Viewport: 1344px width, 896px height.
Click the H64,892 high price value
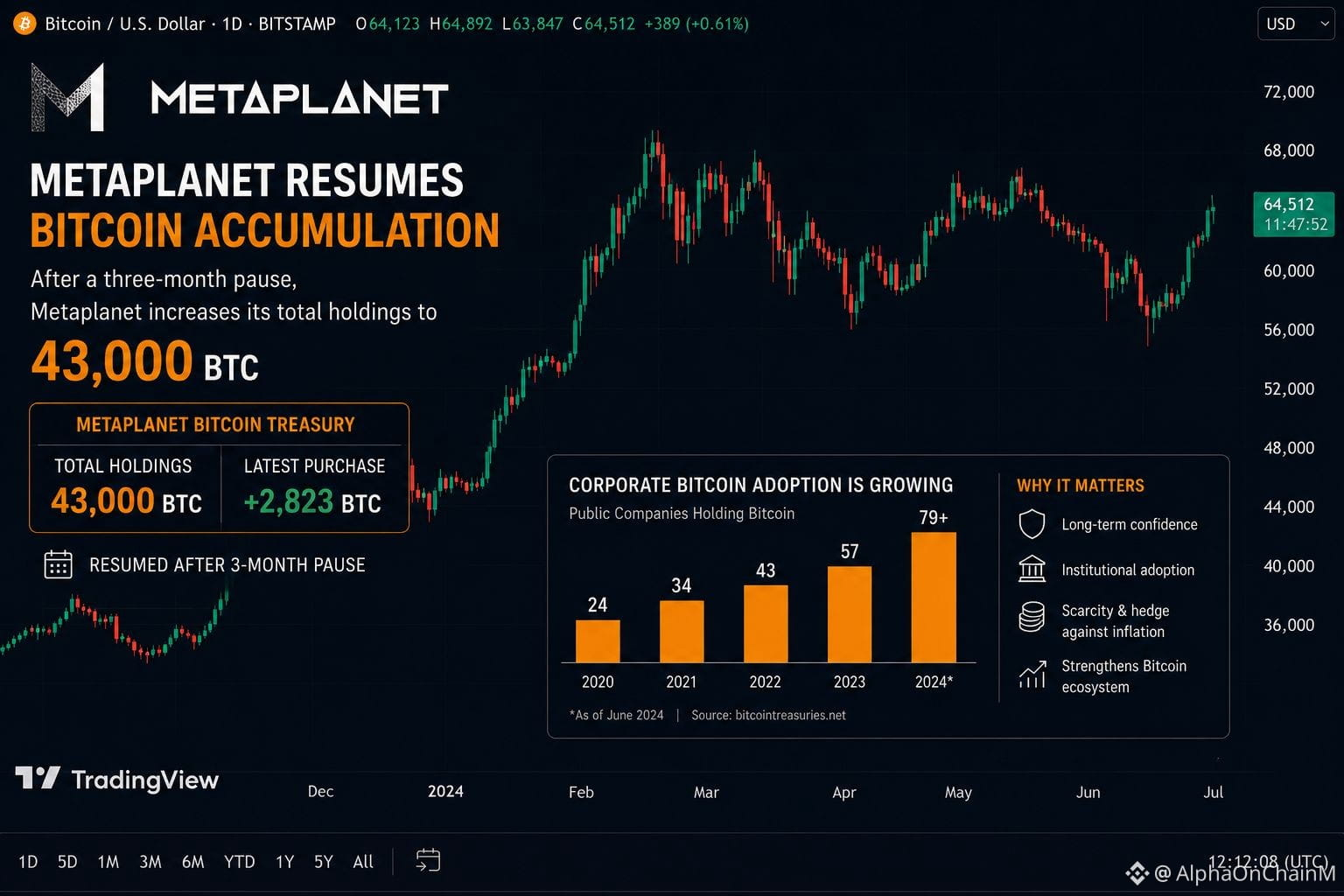461,24
